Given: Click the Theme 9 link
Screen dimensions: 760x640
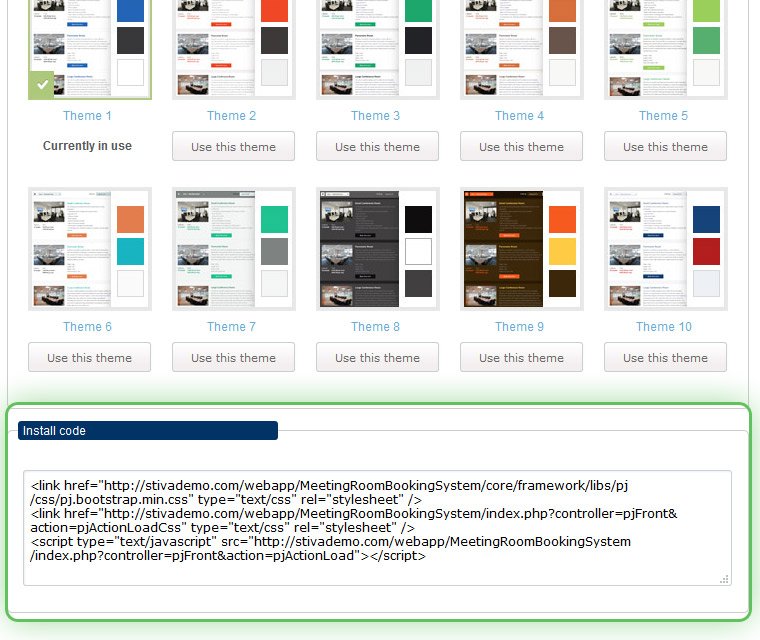Looking at the screenshot, I should click(519, 327).
